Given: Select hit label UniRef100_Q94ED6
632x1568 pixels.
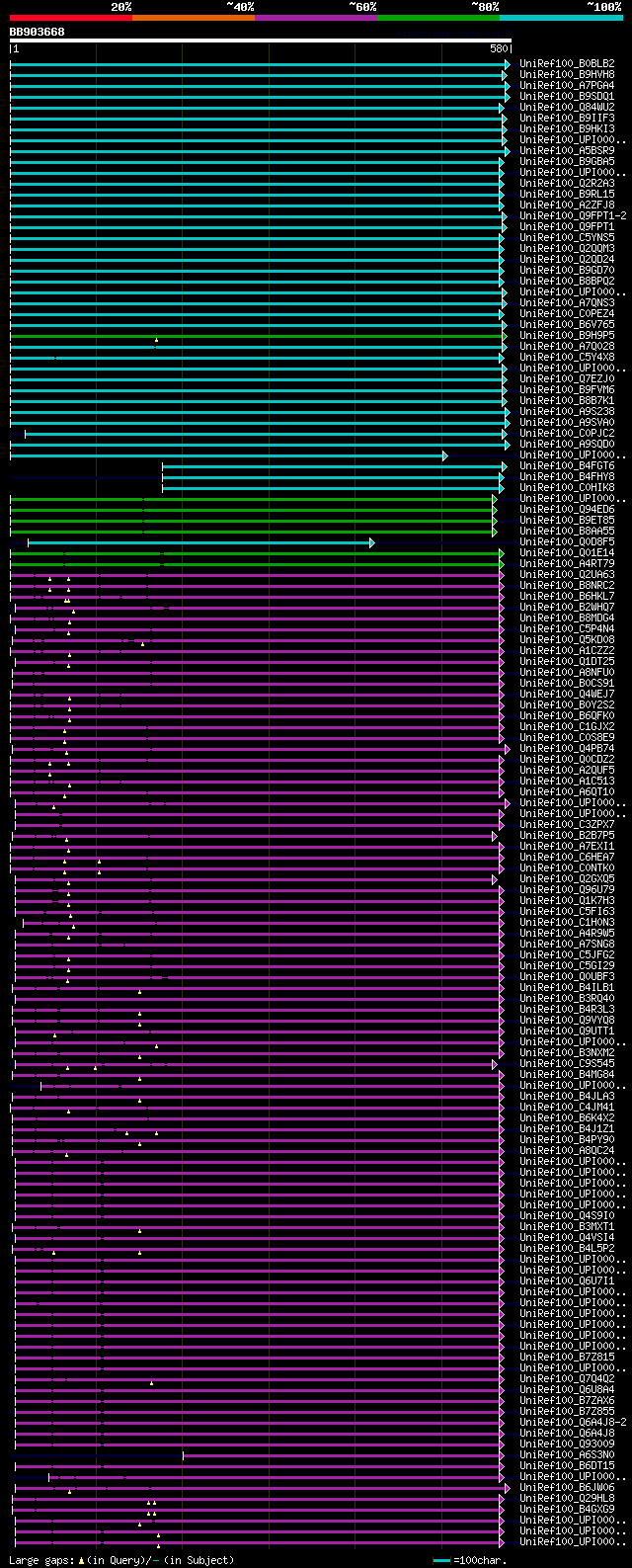Looking at the screenshot, I should [x=567, y=509].
